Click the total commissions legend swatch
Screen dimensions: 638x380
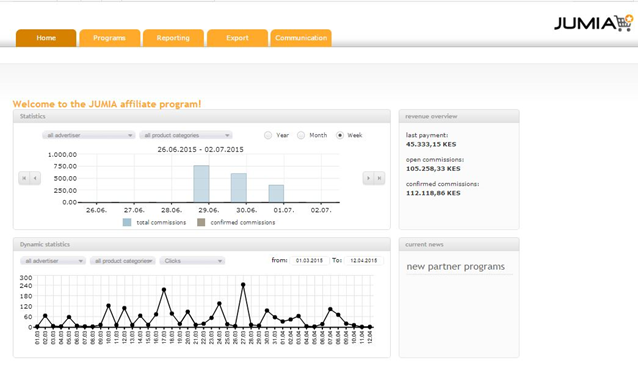coord(127,223)
